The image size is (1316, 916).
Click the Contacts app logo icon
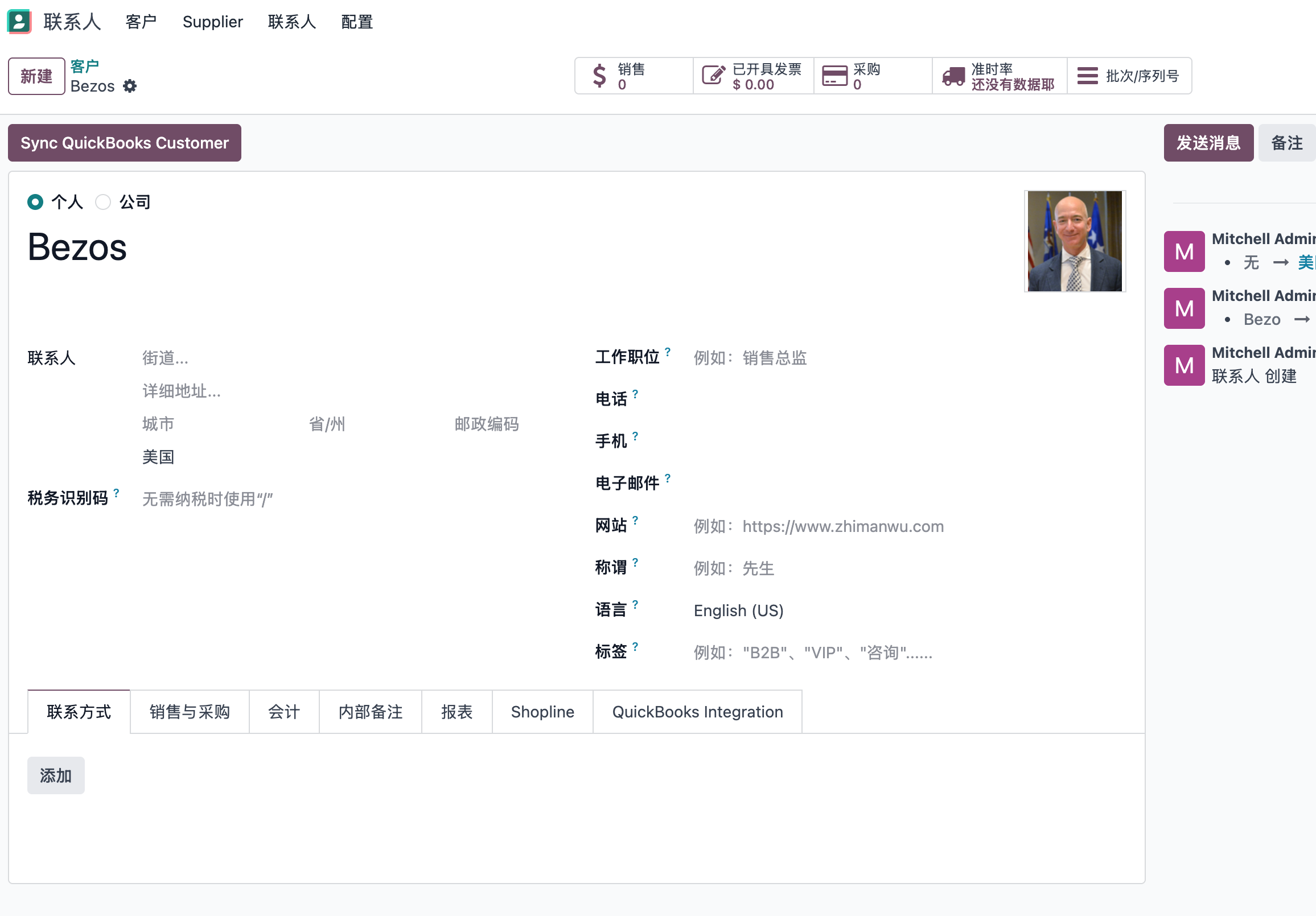pos(19,22)
